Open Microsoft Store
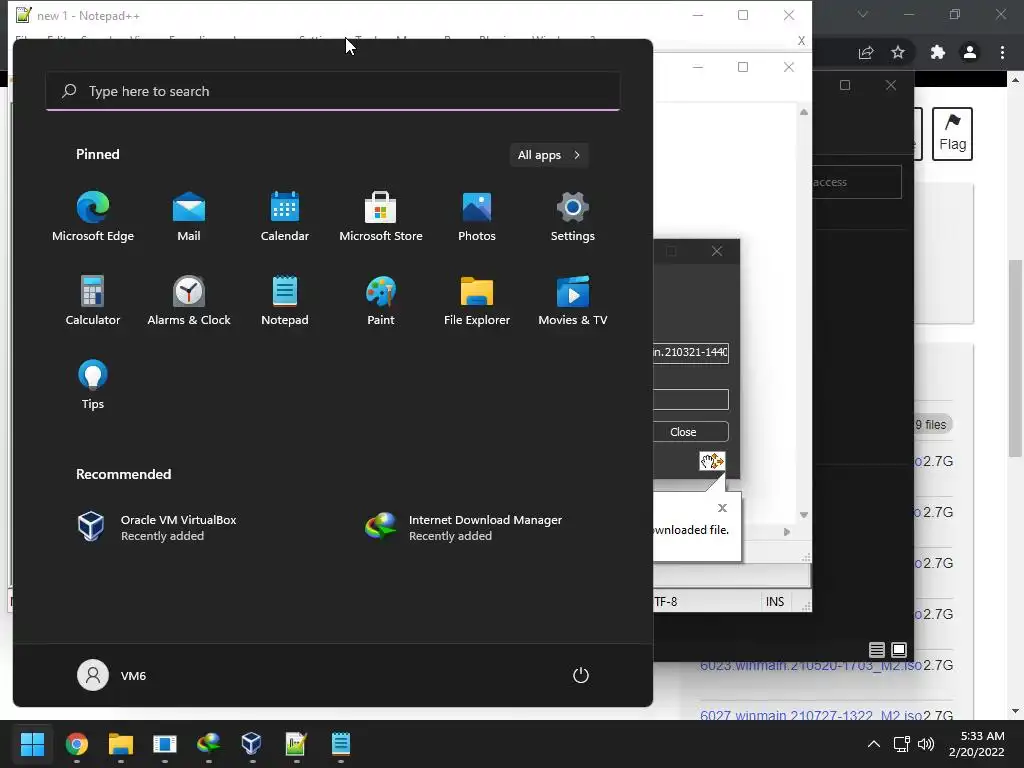Screen dimensions: 1024x768 (x=381, y=217)
